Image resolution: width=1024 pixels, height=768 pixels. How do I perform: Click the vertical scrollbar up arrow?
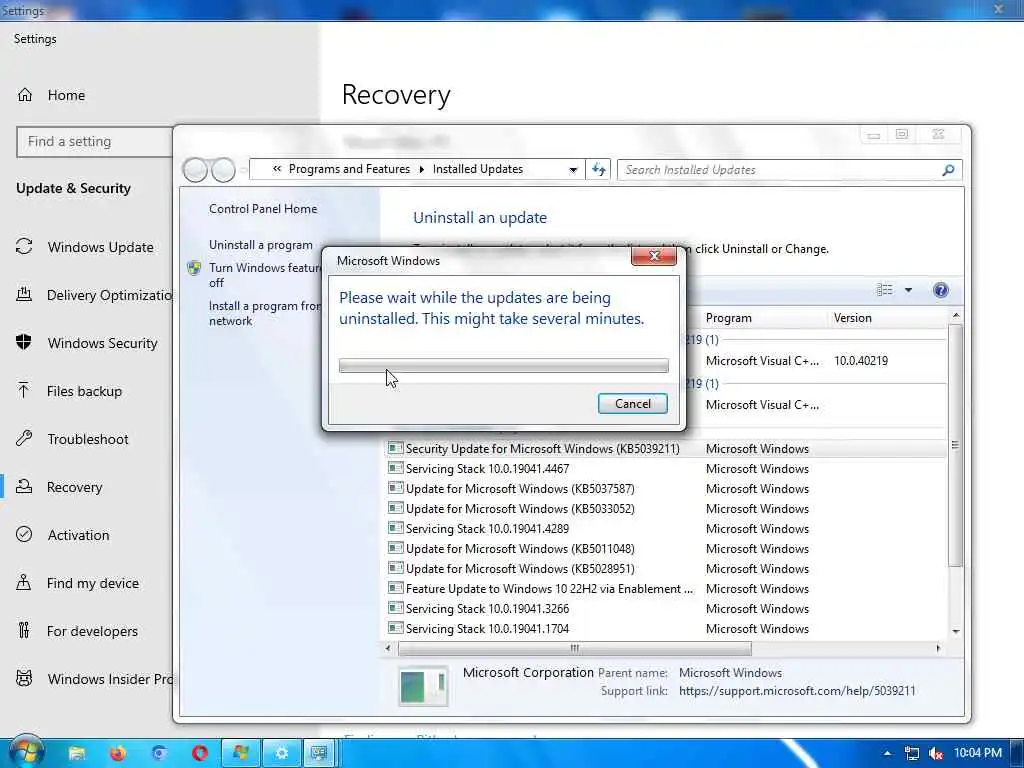(x=955, y=316)
